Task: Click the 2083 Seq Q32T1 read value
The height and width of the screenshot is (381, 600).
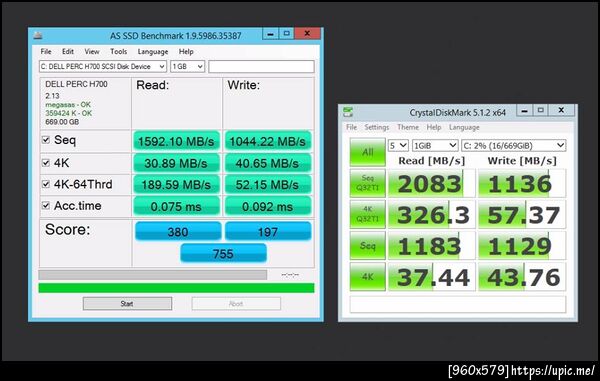Action: coord(432,183)
